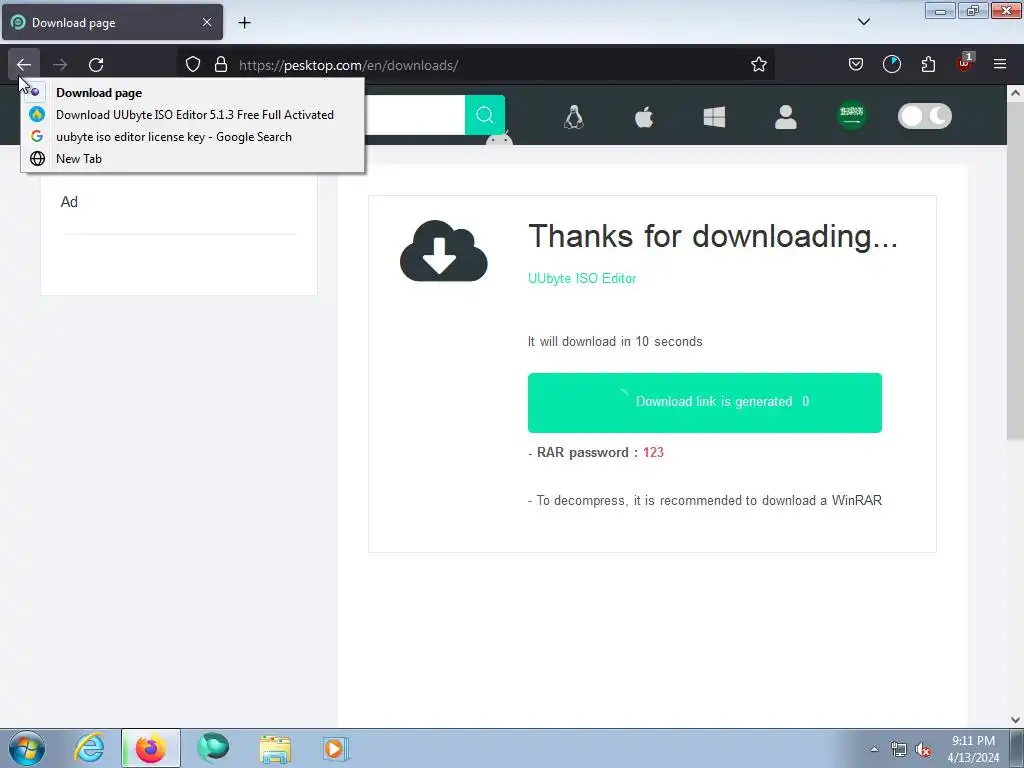The image size is (1024, 768).
Task: Launch Internet Explorer from the taskbar
Action: pos(89,748)
